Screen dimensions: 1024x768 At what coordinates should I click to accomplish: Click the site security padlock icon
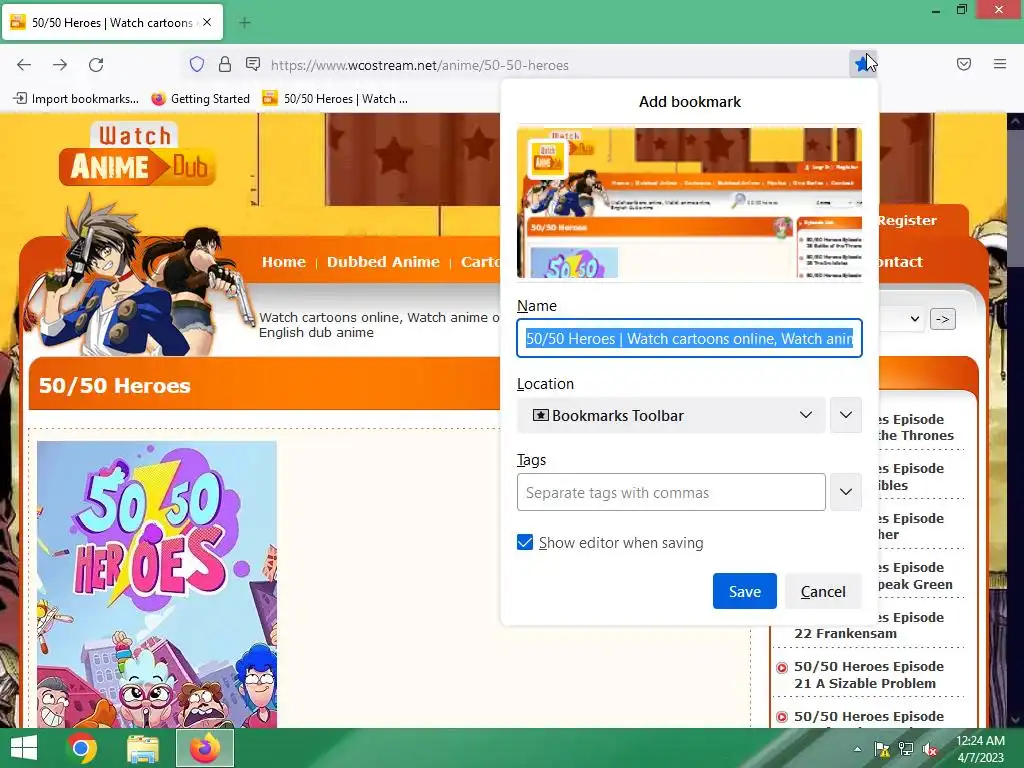[x=225, y=64]
